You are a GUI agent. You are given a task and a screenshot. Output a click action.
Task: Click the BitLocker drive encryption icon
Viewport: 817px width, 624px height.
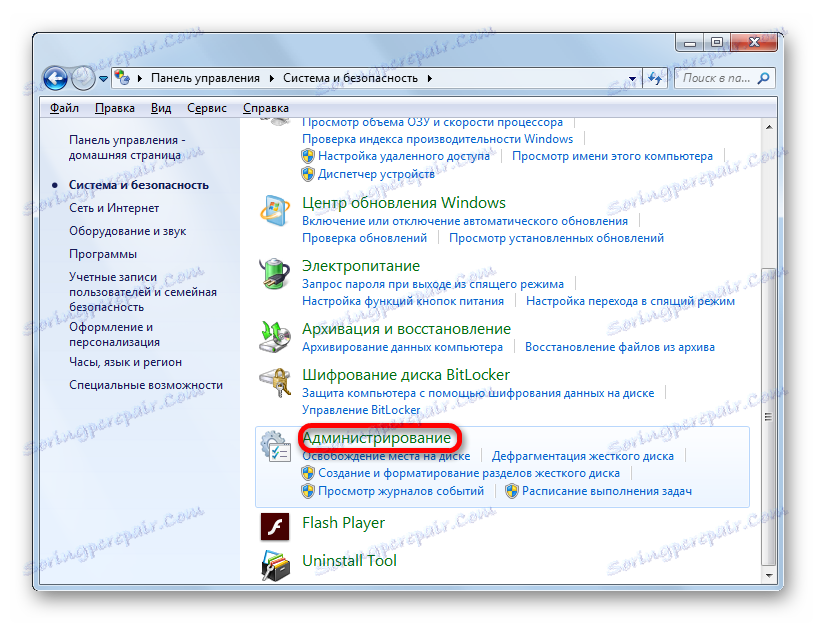click(275, 382)
